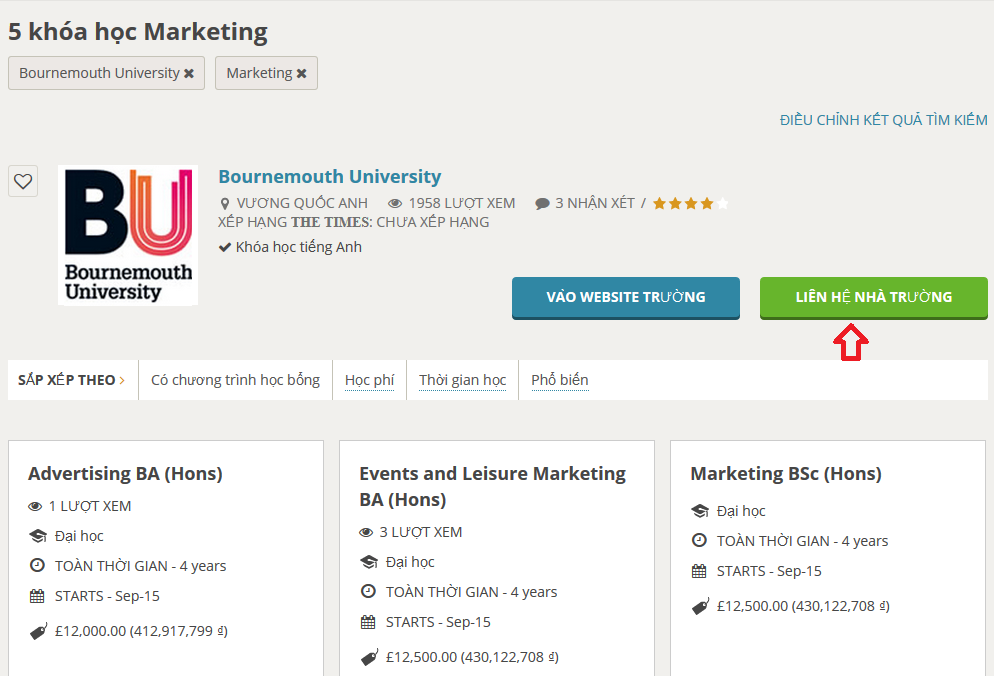The image size is (994, 676).
Task: Click calendar icon in Events and Leisure card
Action: 368,622
